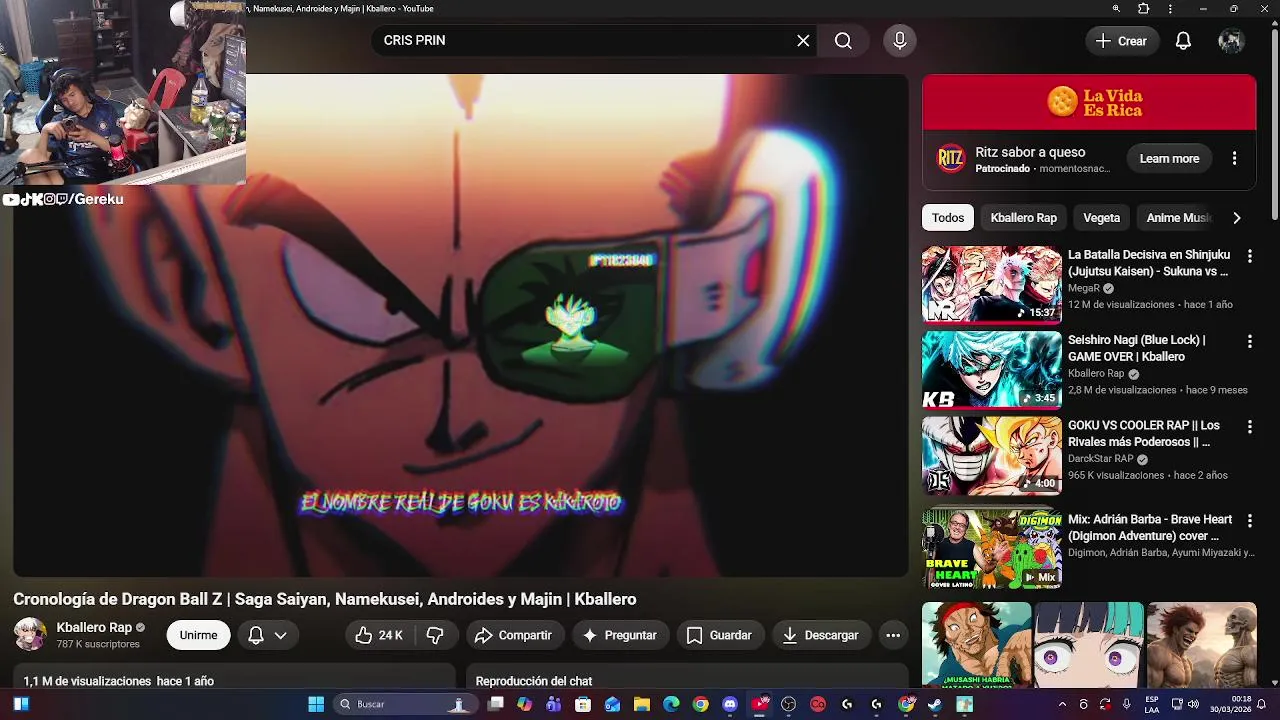Clear the search box with the X icon
This screenshot has width=1280, height=720.
pos(803,41)
